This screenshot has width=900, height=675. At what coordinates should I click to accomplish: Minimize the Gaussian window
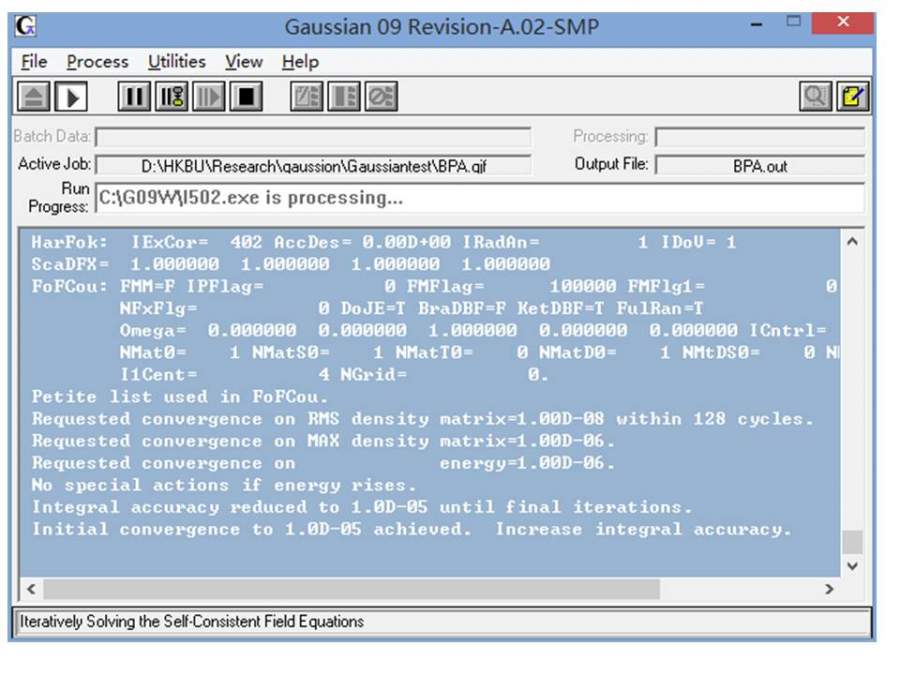pyautogui.click(x=757, y=24)
